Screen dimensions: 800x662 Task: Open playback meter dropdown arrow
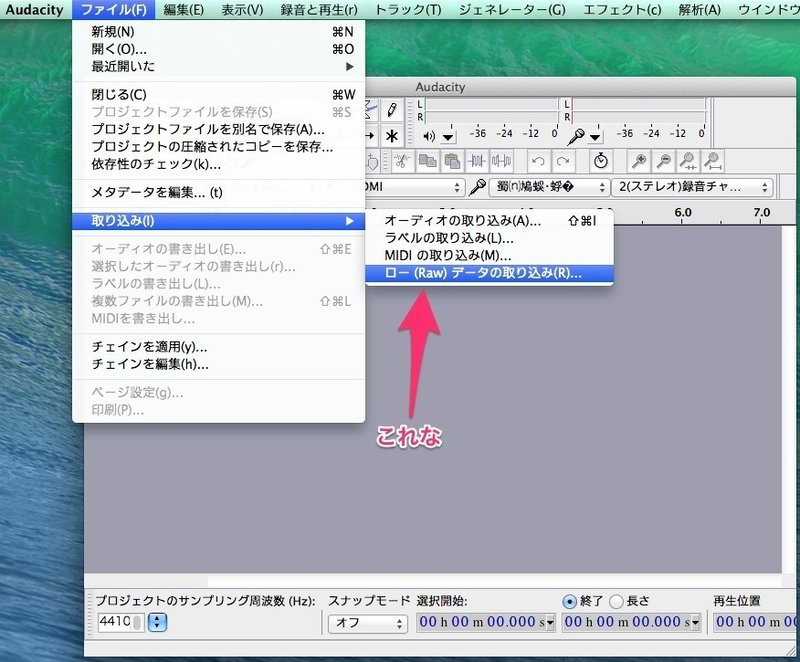pyautogui.click(x=448, y=137)
